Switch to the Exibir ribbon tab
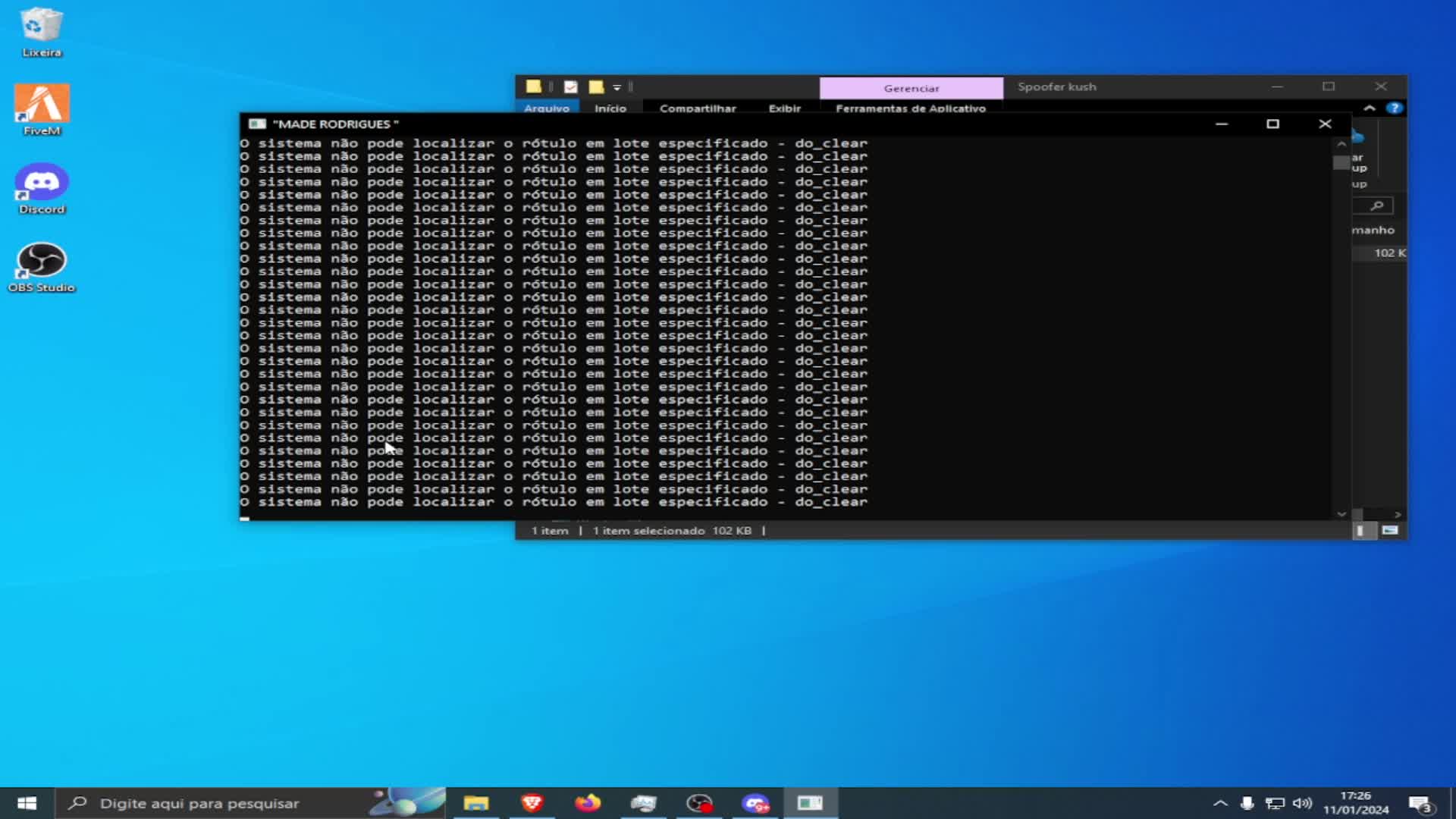This screenshot has width=1456, height=819. click(784, 108)
